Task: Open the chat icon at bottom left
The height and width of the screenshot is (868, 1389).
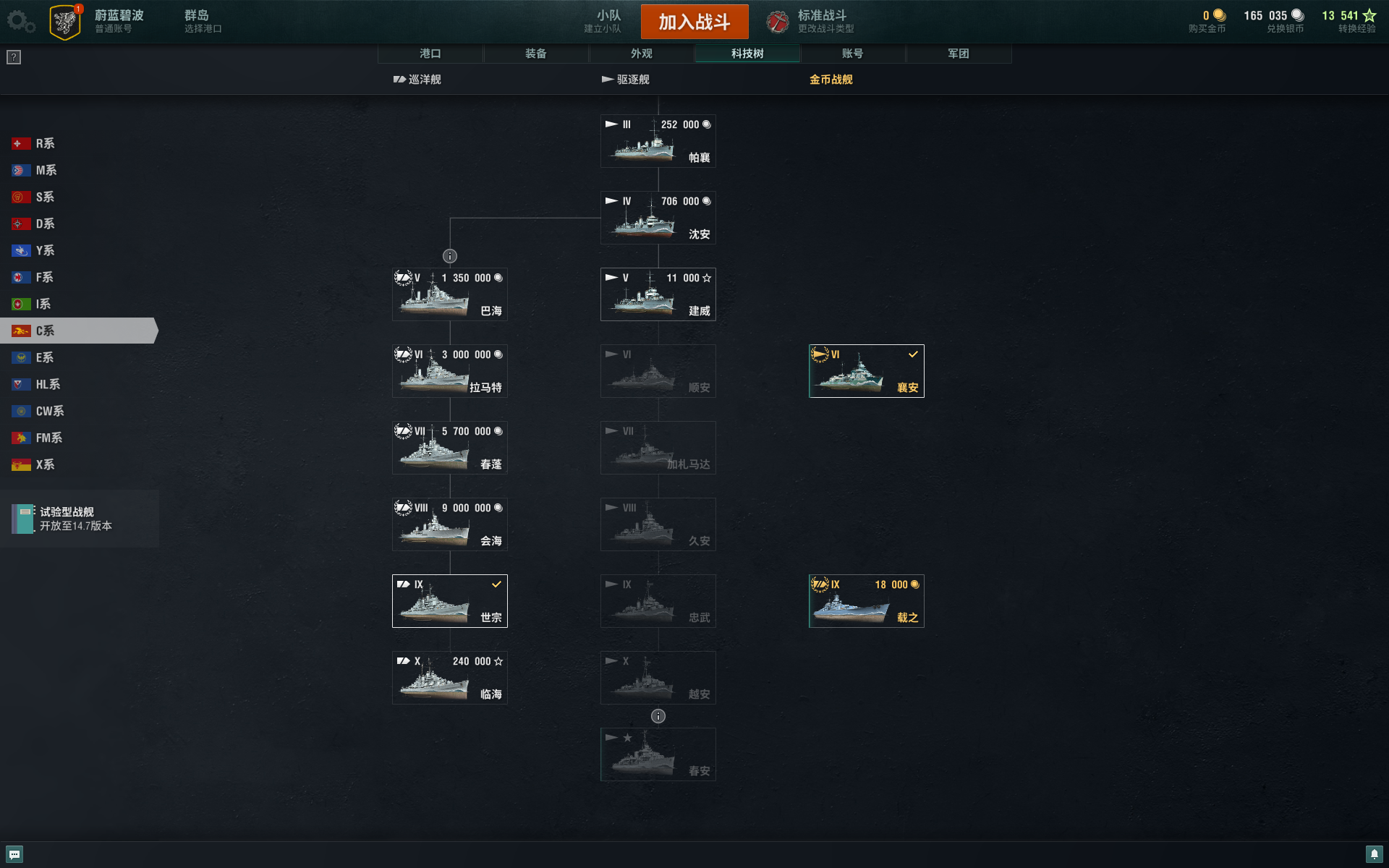Action: coord(14,854)
